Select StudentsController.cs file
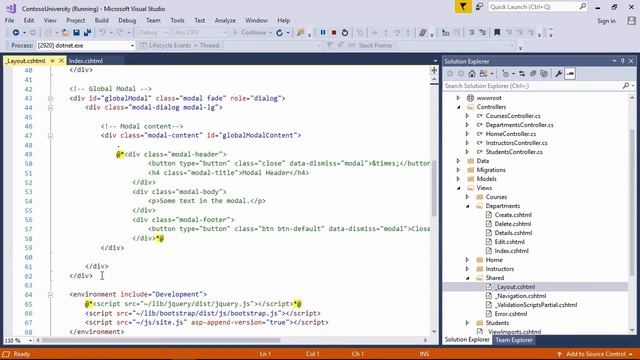 pyautogui.click(x=514, y=152)
